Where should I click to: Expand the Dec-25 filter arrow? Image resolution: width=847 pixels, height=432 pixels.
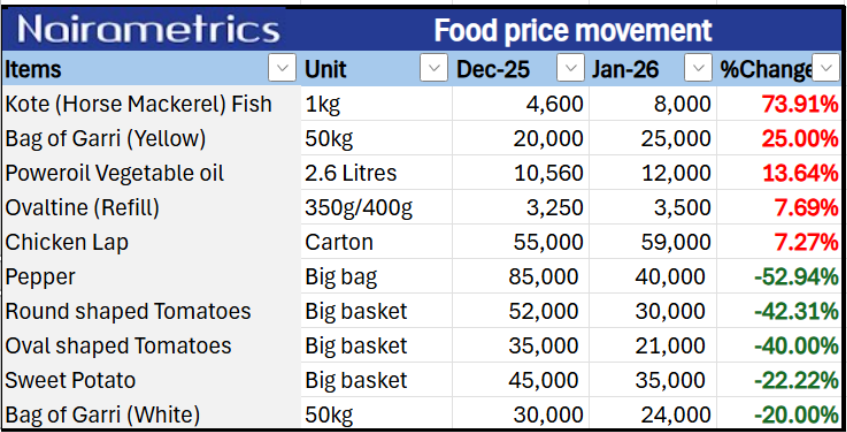570,69
